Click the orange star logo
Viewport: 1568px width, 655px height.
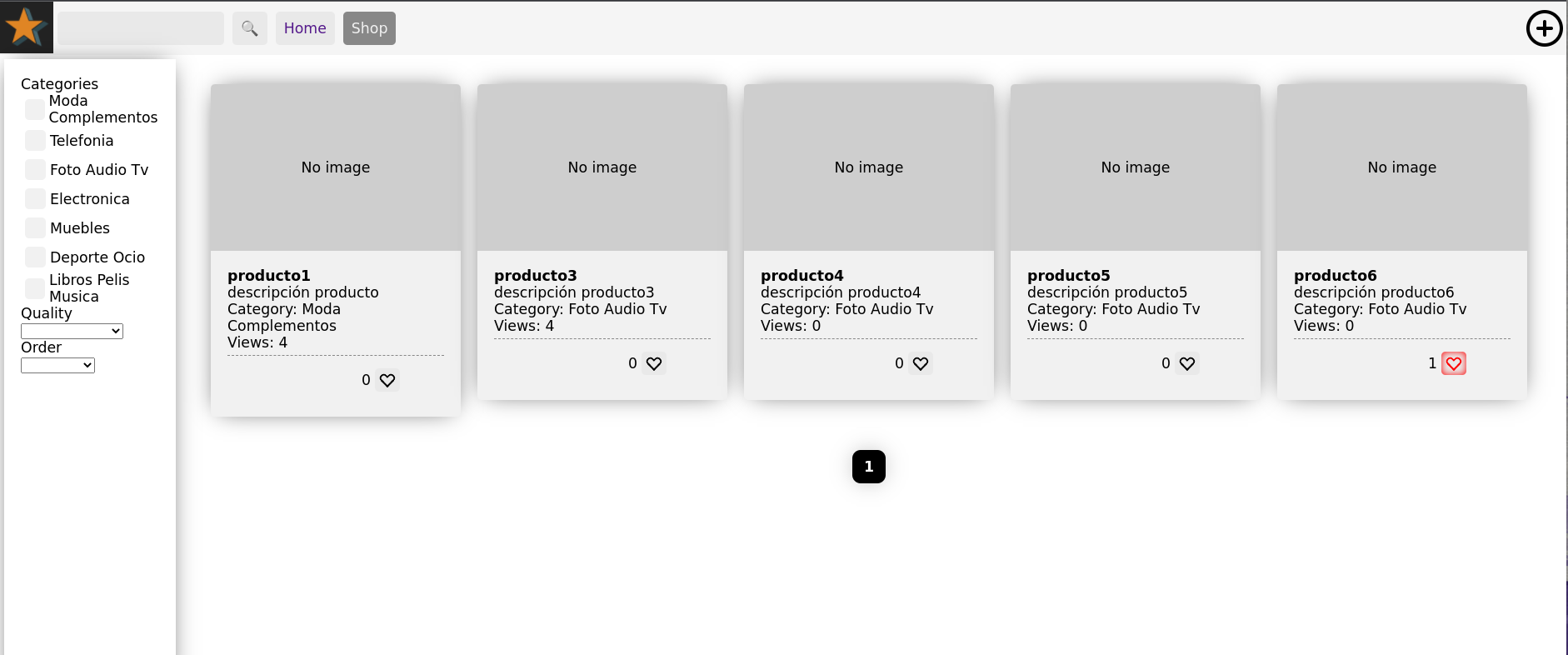click(26, 27)
